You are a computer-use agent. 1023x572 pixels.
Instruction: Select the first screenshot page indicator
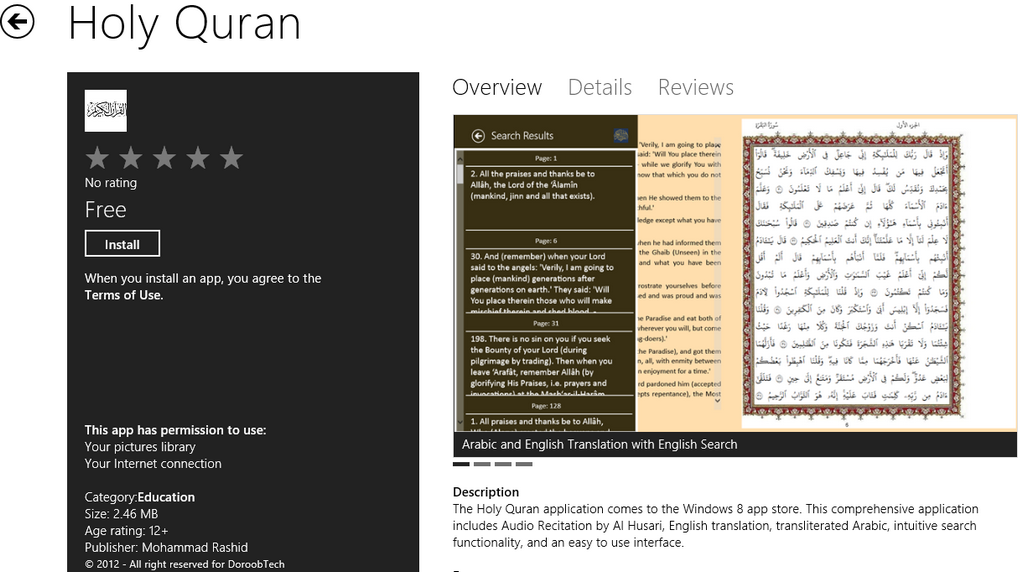coord(461,464)
